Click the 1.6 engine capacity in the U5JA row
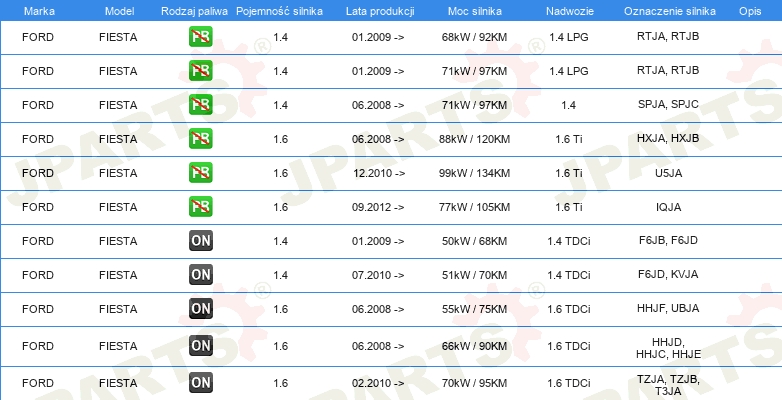 pos(281,173)
